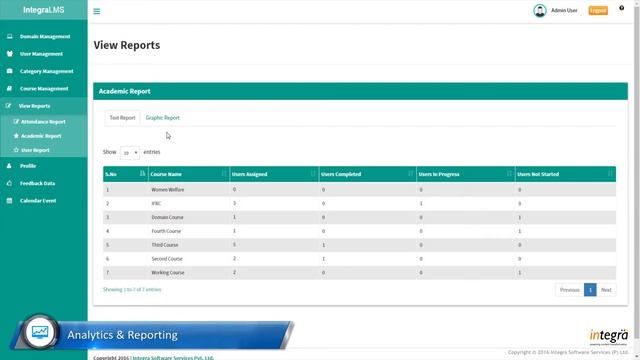Click the Course Management book icon
Viewport: 640px width, 360px height.
9,88
